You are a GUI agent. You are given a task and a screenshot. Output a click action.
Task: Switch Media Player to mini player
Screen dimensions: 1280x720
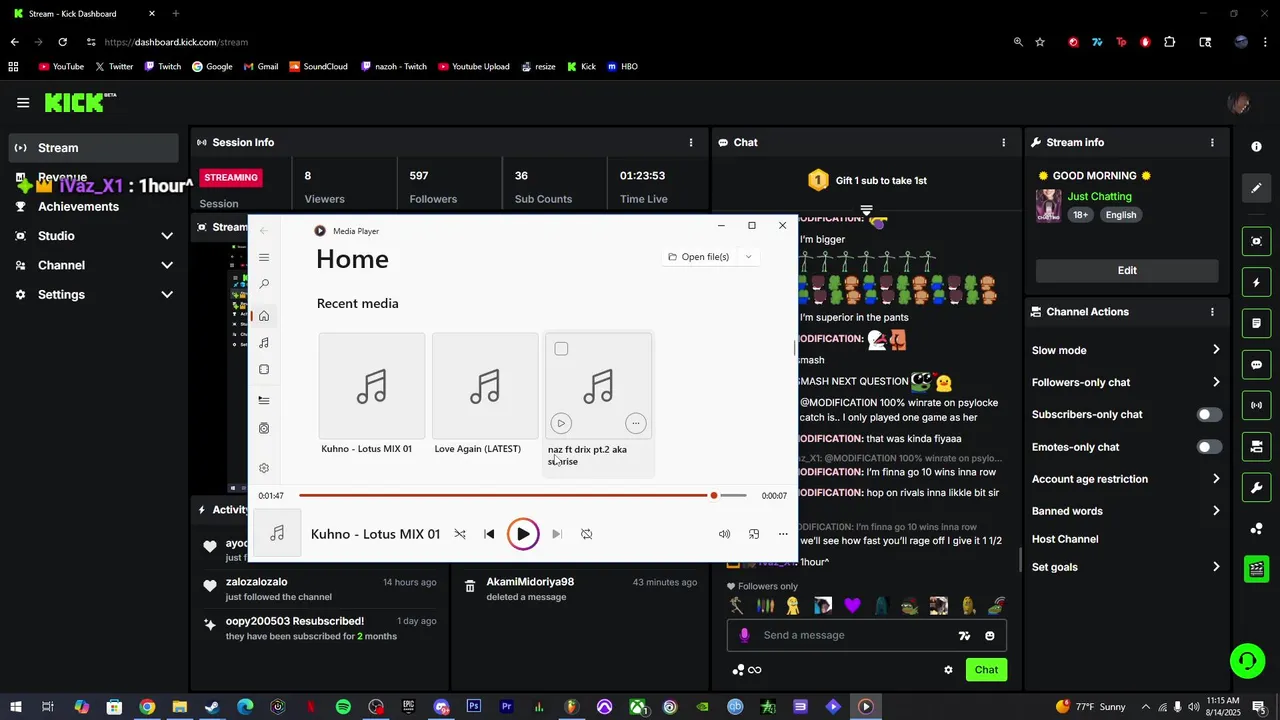[754, 534]
